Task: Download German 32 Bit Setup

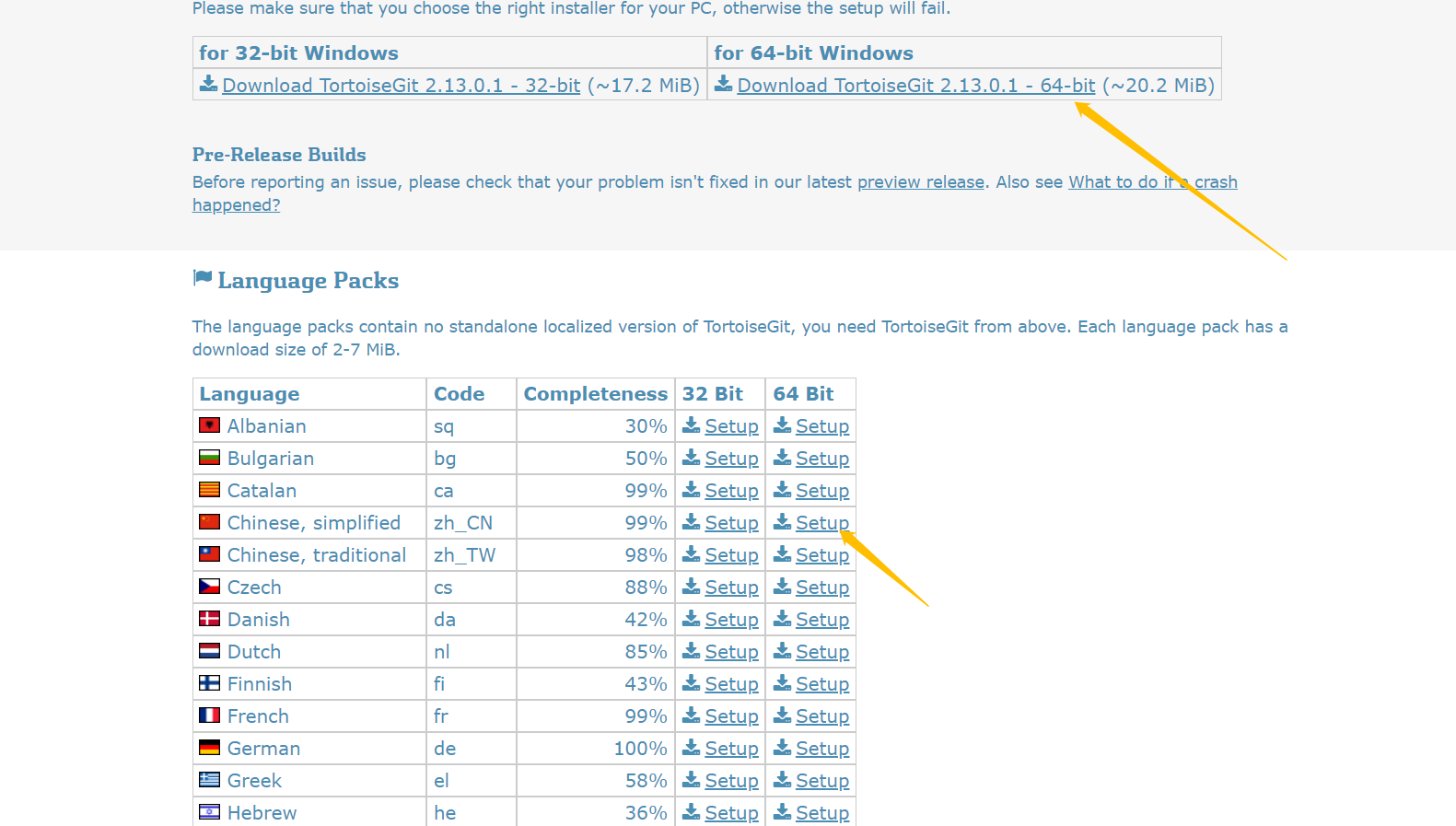Action: (x=731, y=749)
